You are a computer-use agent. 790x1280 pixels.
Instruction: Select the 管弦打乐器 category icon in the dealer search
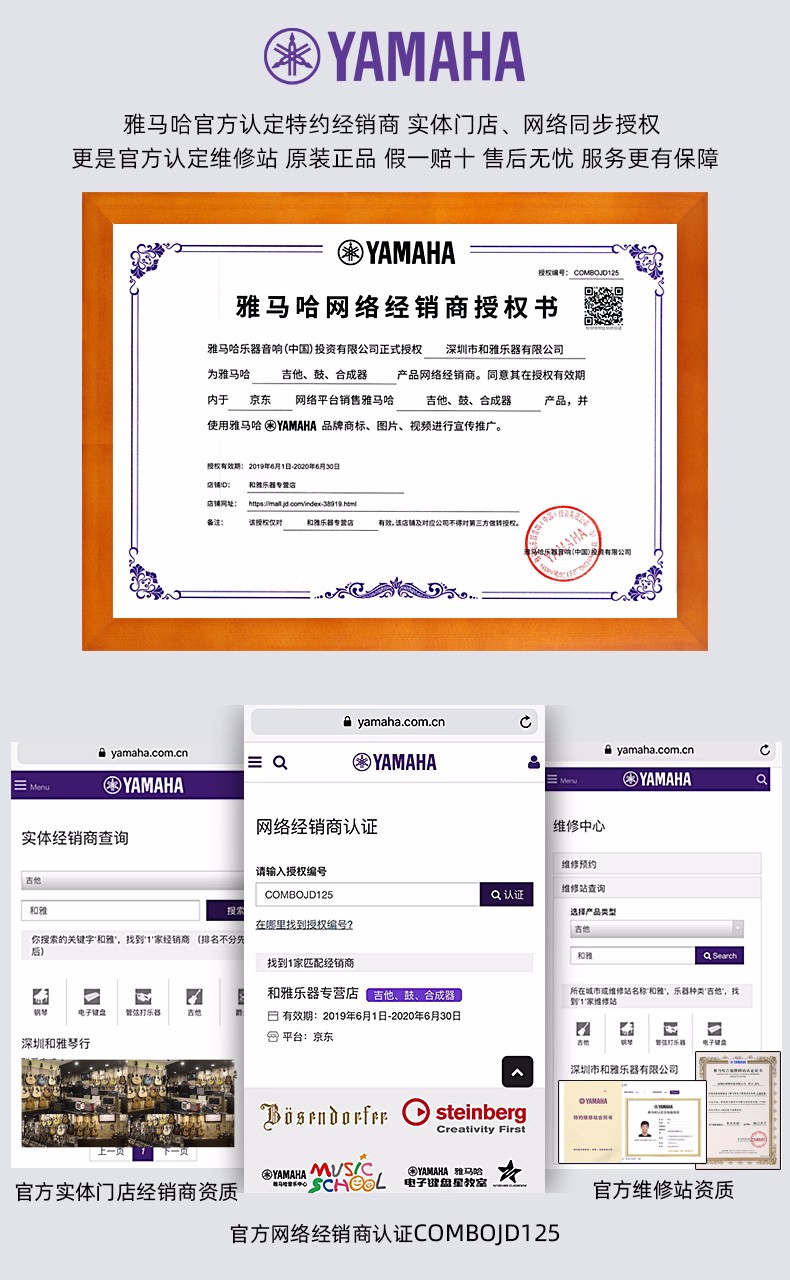143,1001
